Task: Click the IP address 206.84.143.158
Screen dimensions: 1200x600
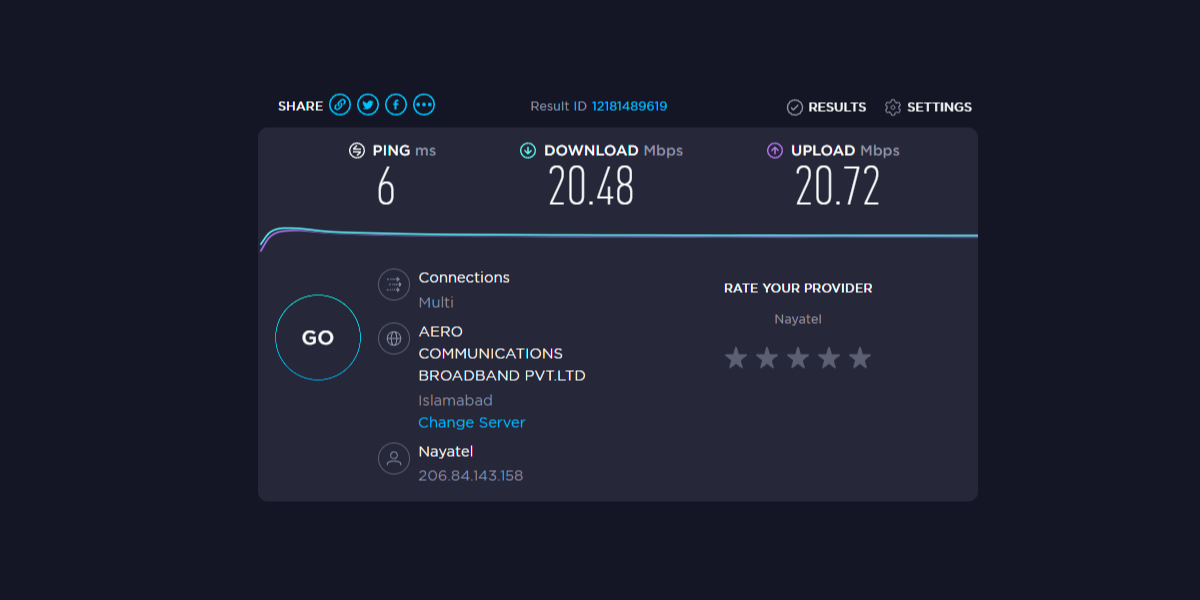Action: click(x=471, y=476)
